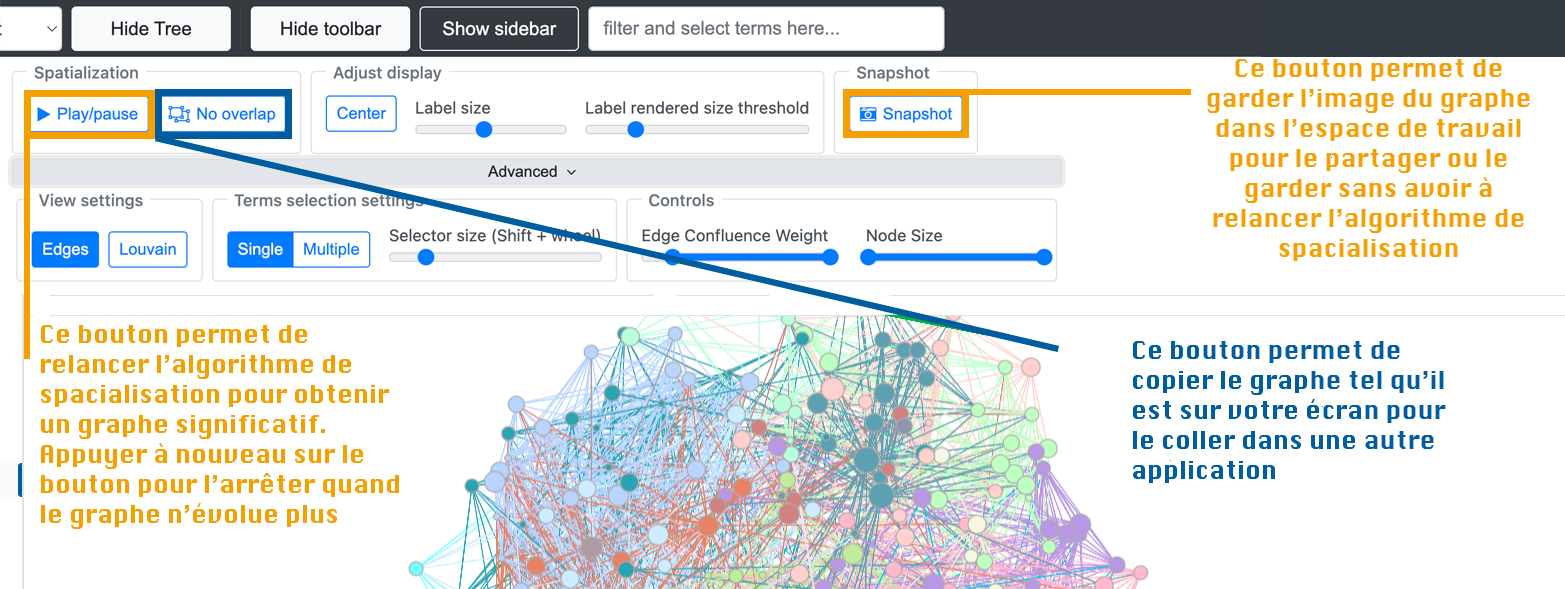Select Single term selection mode
The width and height of the screenshot is (1565, 589).
coord(260,250)
